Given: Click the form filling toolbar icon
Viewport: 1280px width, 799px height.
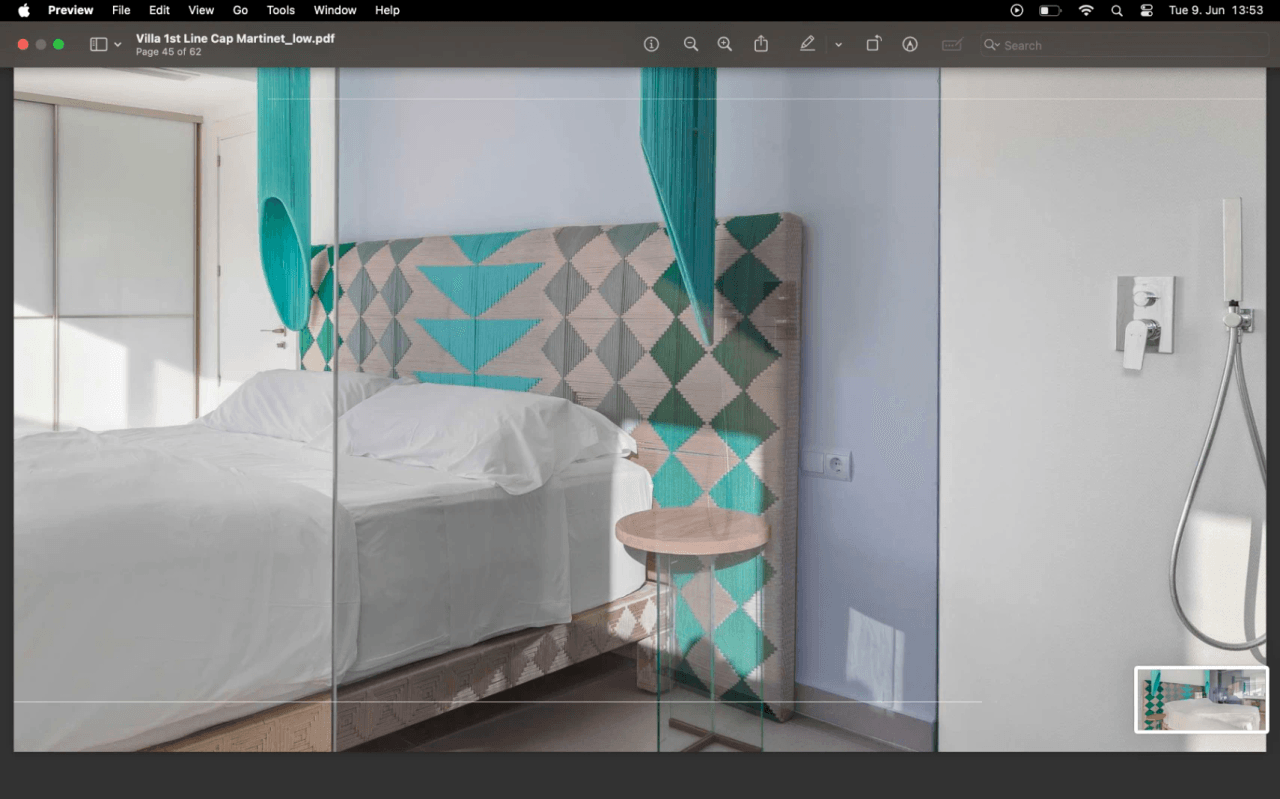Looking at the screenshot, I should pos(952,45).
